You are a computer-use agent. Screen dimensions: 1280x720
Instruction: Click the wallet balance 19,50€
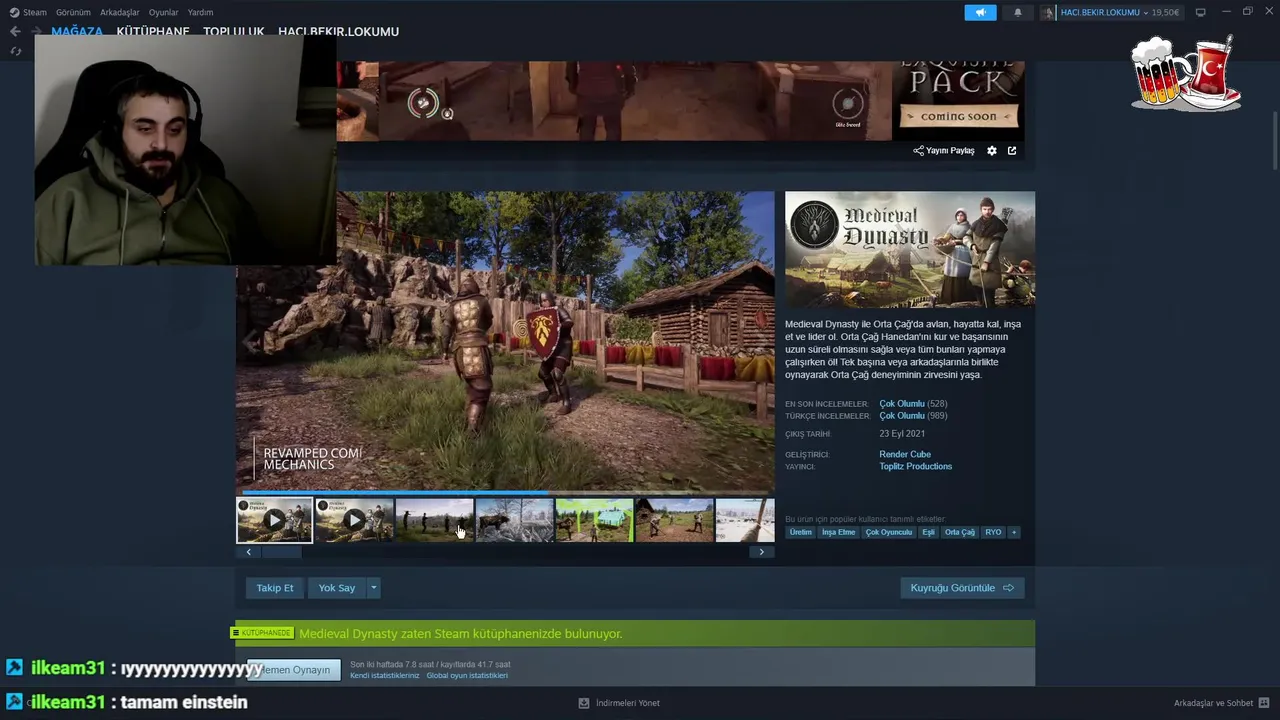pyautogui.click(x=1165, y=13)
